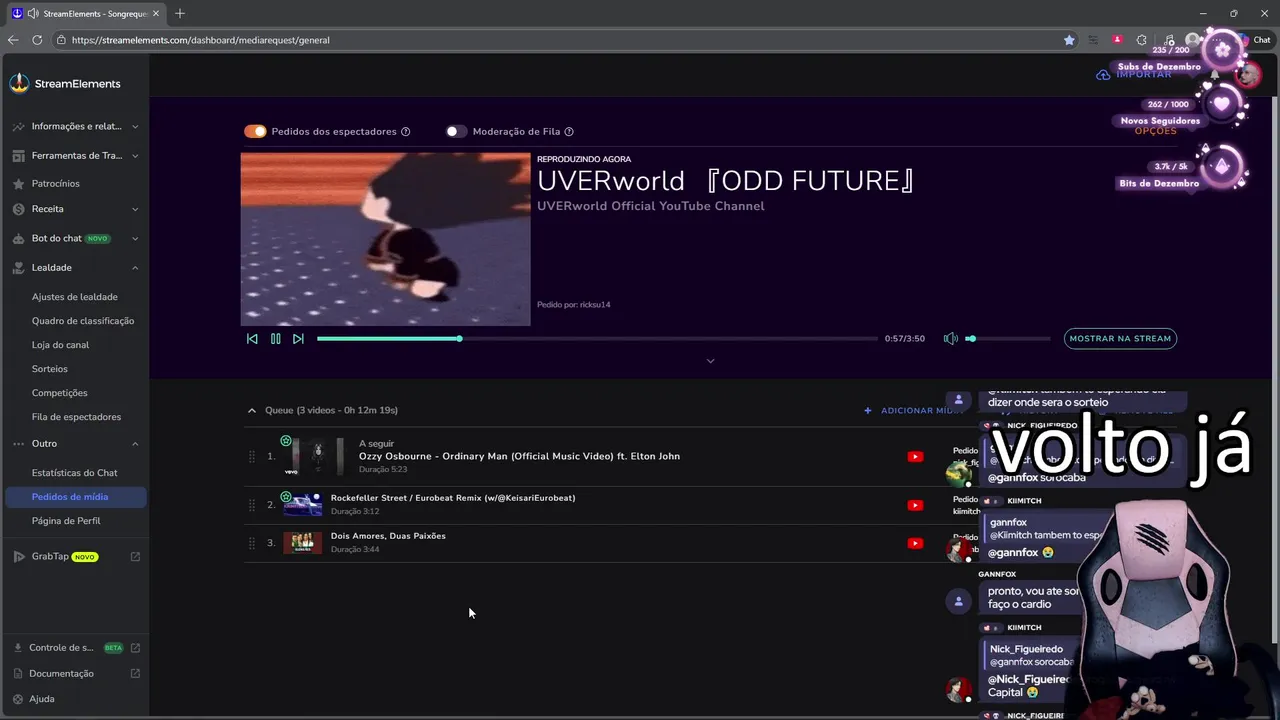Viewport: 1280px width, 720px height.
Task: Collapse Outro section chevron
Action: [x=135, y=444]
